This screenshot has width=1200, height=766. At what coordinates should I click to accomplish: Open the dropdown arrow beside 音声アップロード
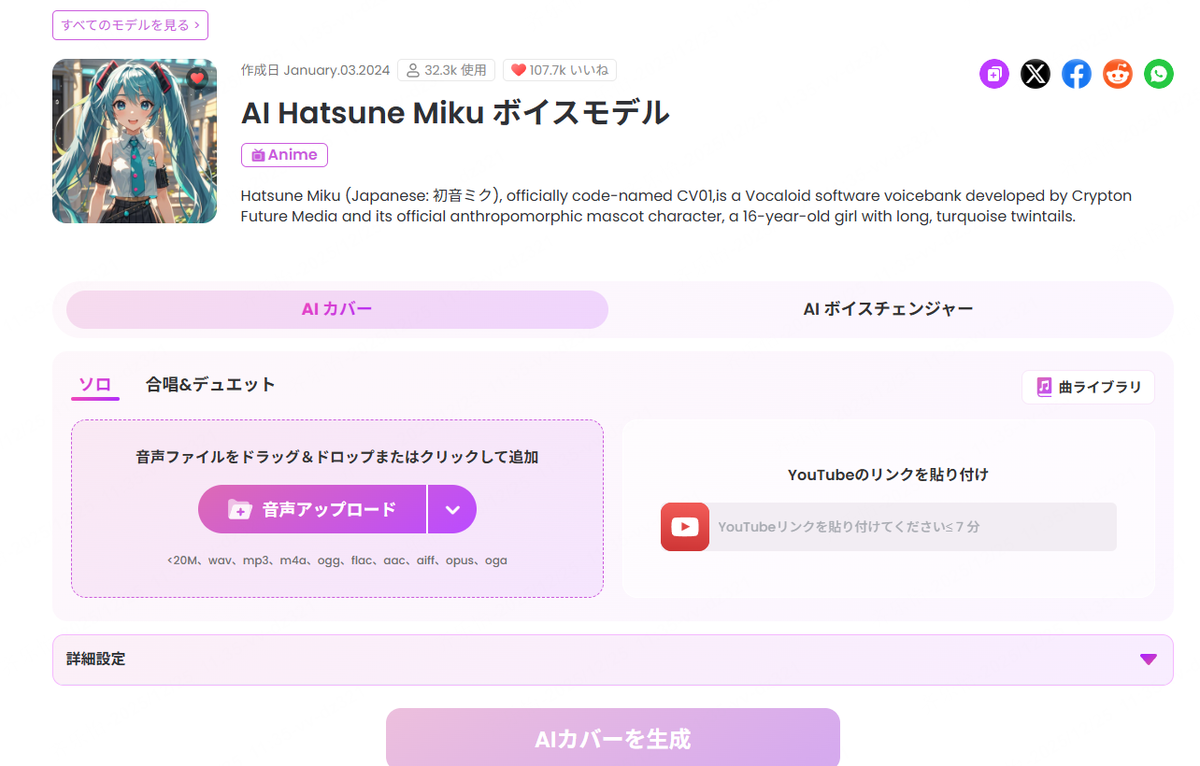click(452, 510)
